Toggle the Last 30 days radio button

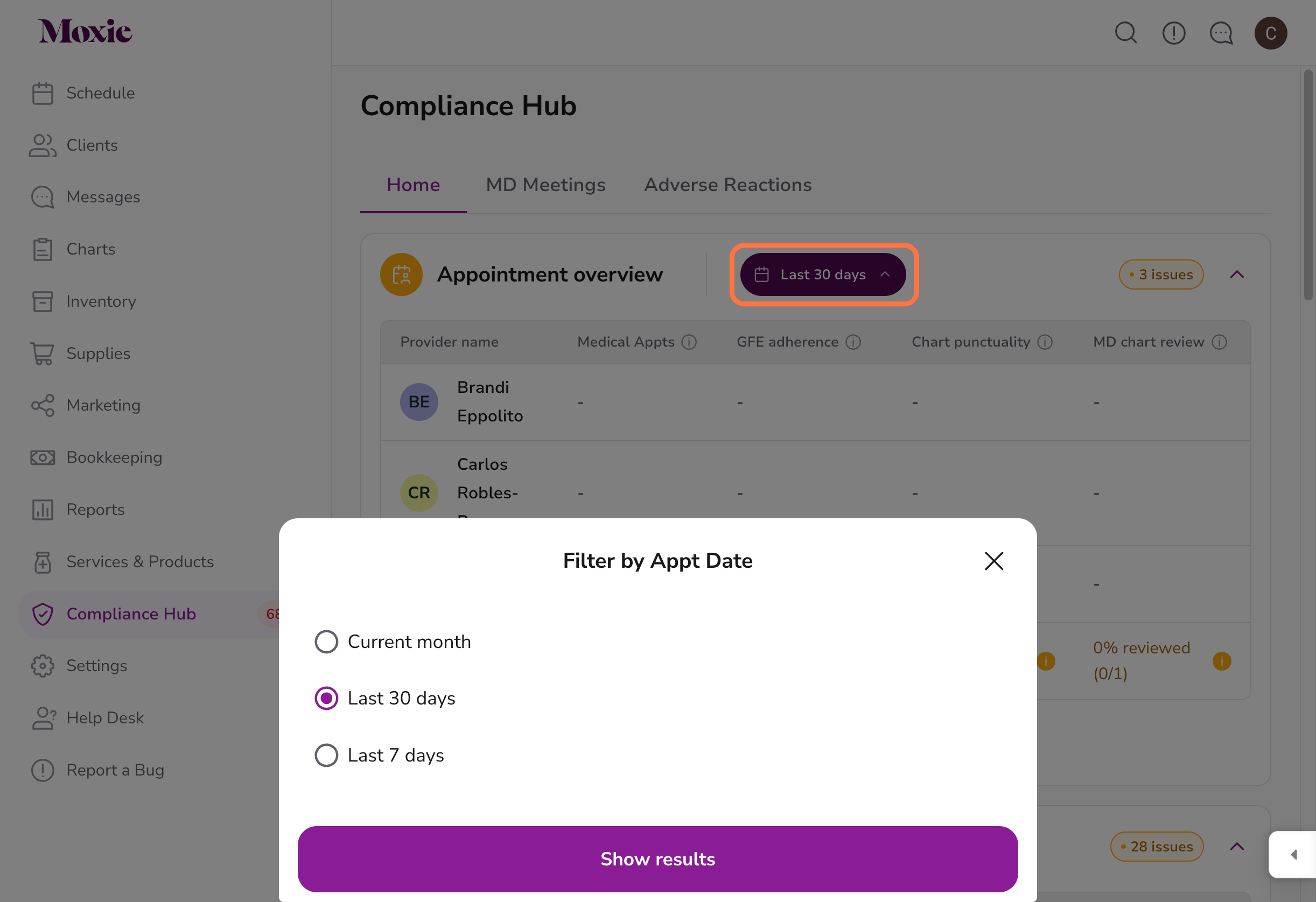tap(326, 698)
